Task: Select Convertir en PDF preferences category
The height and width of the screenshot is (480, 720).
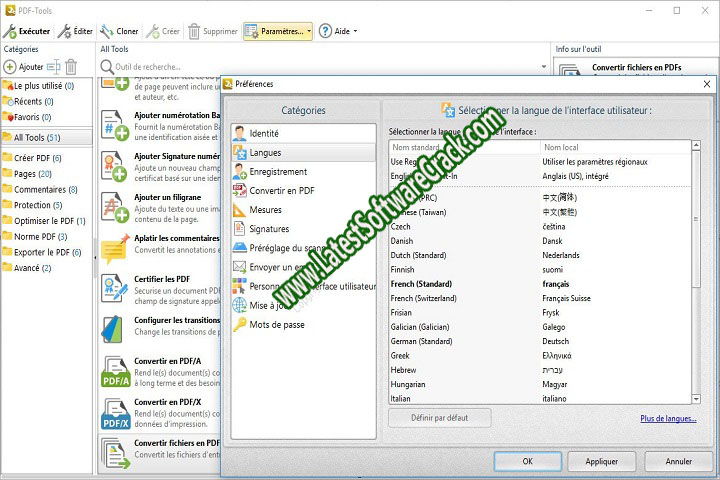Action: click(x=303, y=191)
